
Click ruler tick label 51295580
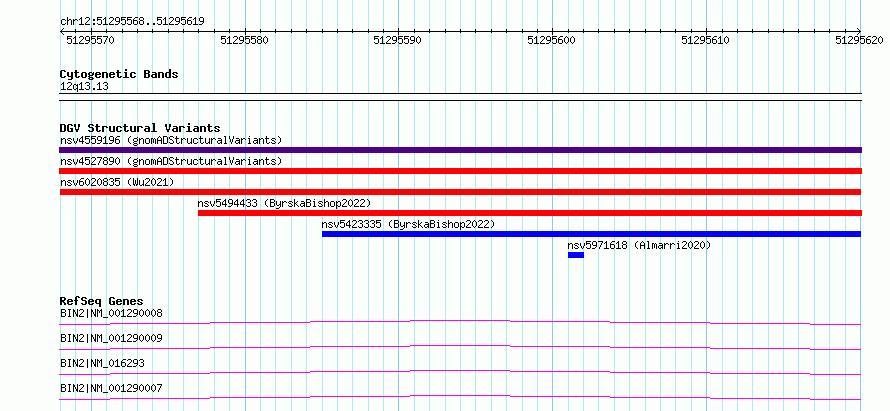click(x=244, y=40)
